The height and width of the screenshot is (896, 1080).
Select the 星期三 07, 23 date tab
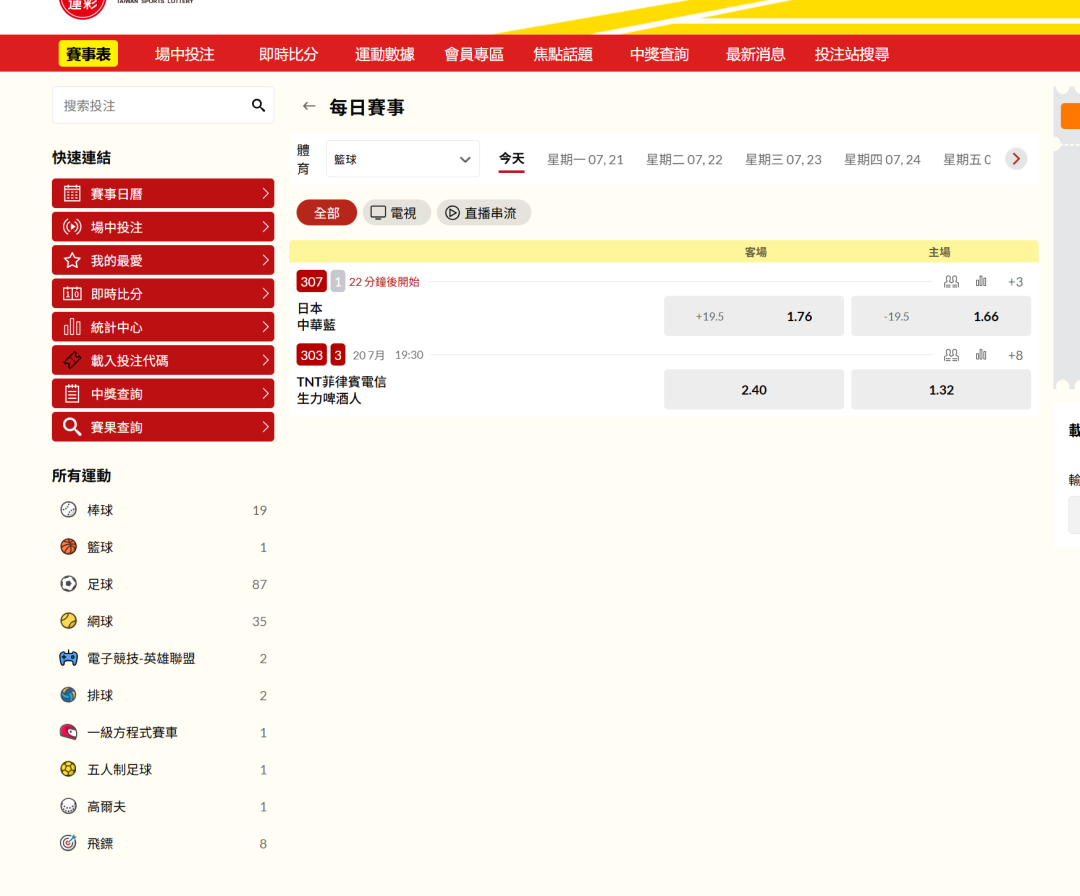tap(783, 159)
